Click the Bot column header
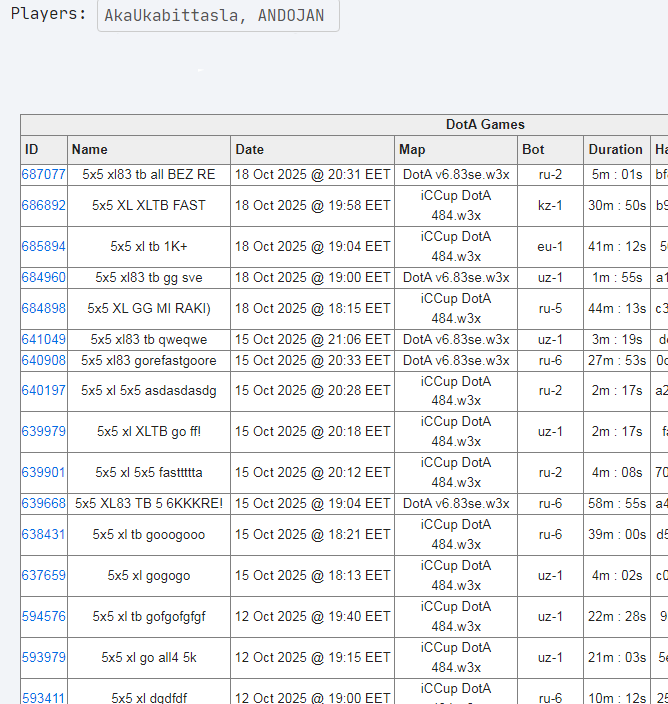Viewport: 668px width, 704px height. click(550, 150)
